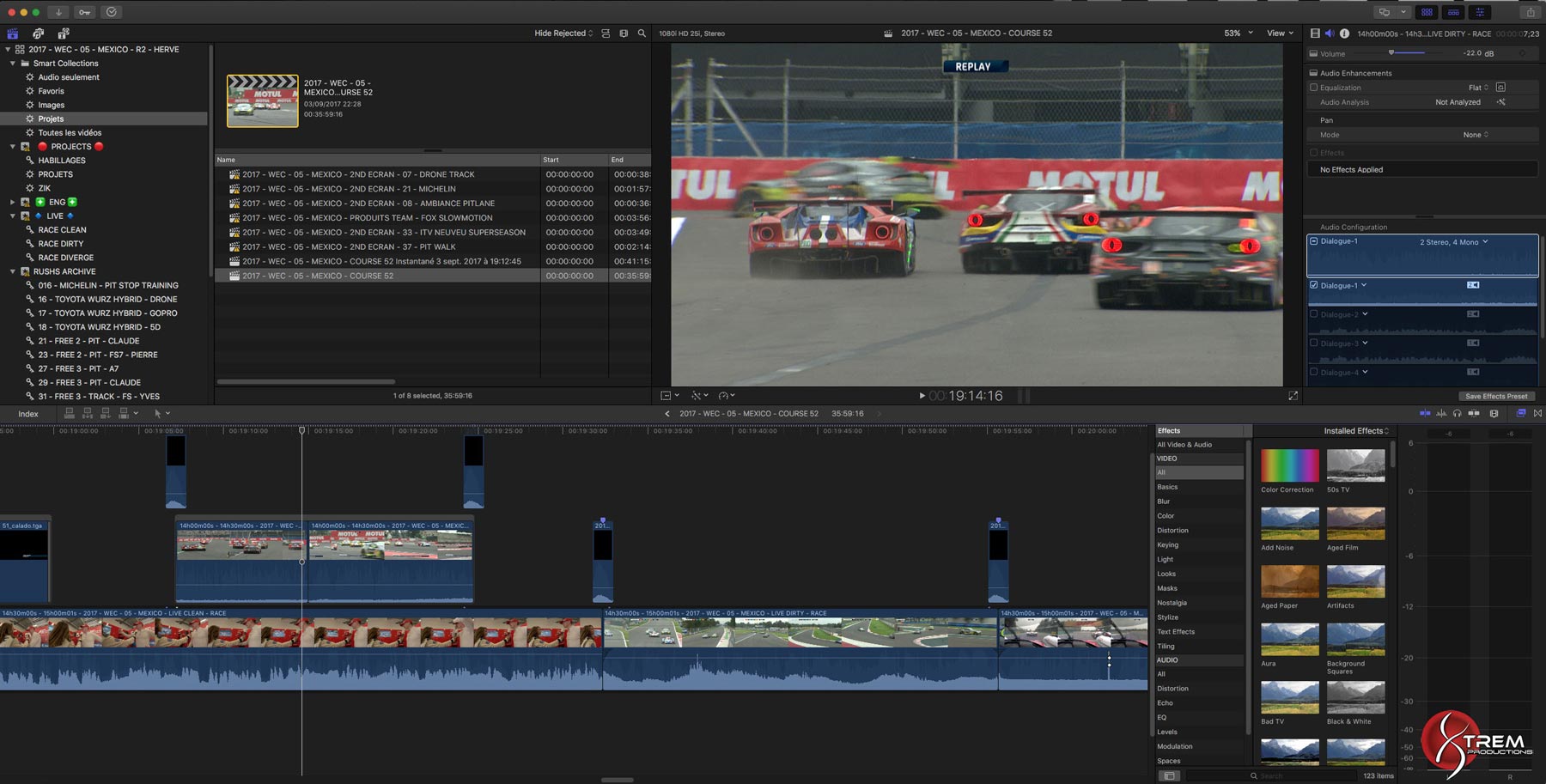Open the keyword editor key icon
The image size is (1546, 784).
click(x=85, y=12)
